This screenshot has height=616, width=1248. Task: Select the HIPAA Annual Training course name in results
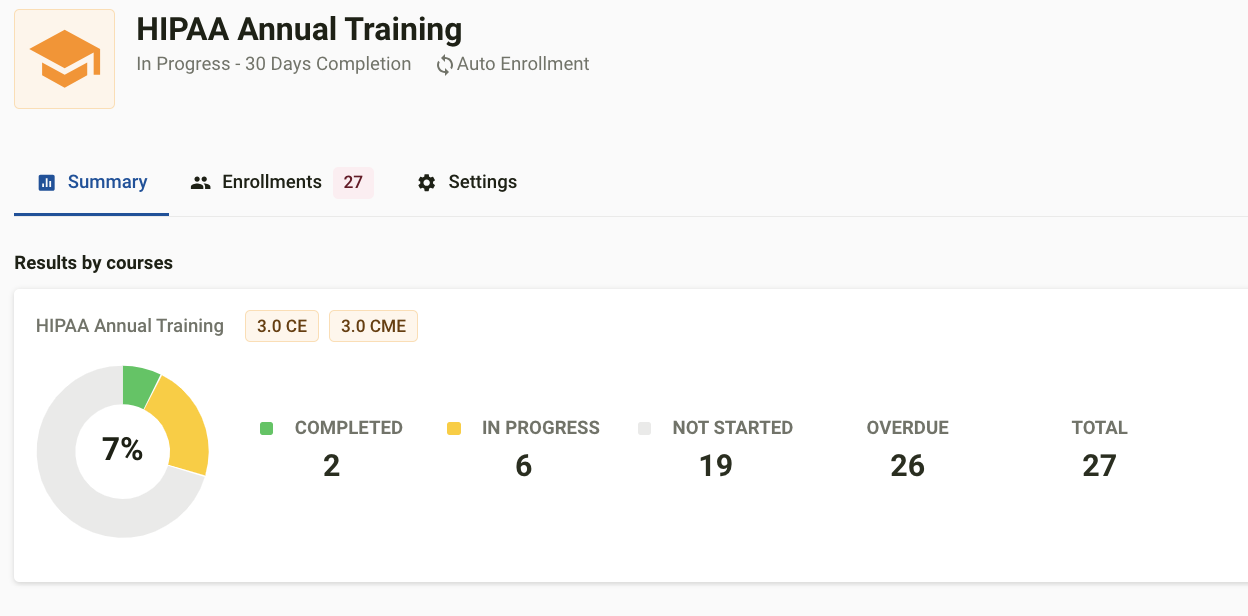click(x=130, y=326)
